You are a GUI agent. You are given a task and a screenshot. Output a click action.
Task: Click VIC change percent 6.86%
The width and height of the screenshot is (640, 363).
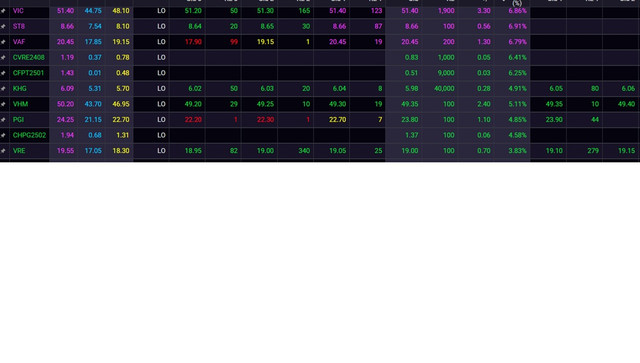coord(518,11)
